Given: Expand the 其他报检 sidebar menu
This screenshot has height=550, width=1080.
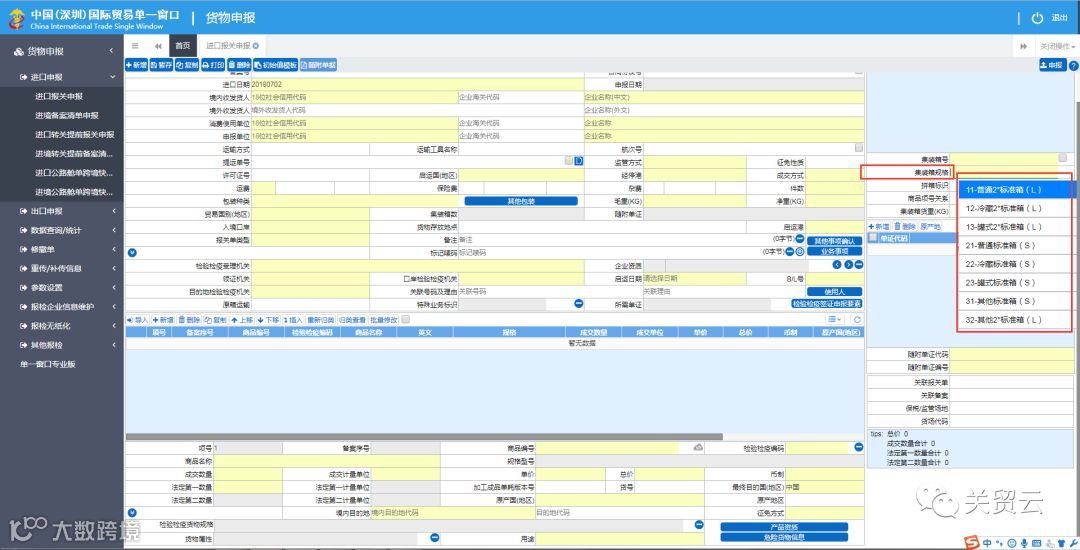Looking at the screenshot, I should [x=62, y=346].
